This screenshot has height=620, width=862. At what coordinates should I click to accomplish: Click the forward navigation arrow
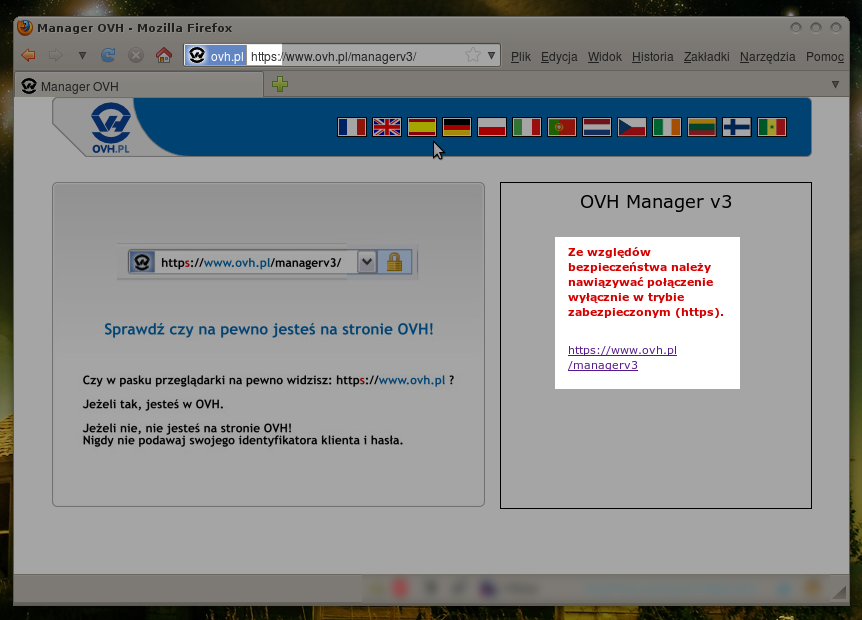56,56
